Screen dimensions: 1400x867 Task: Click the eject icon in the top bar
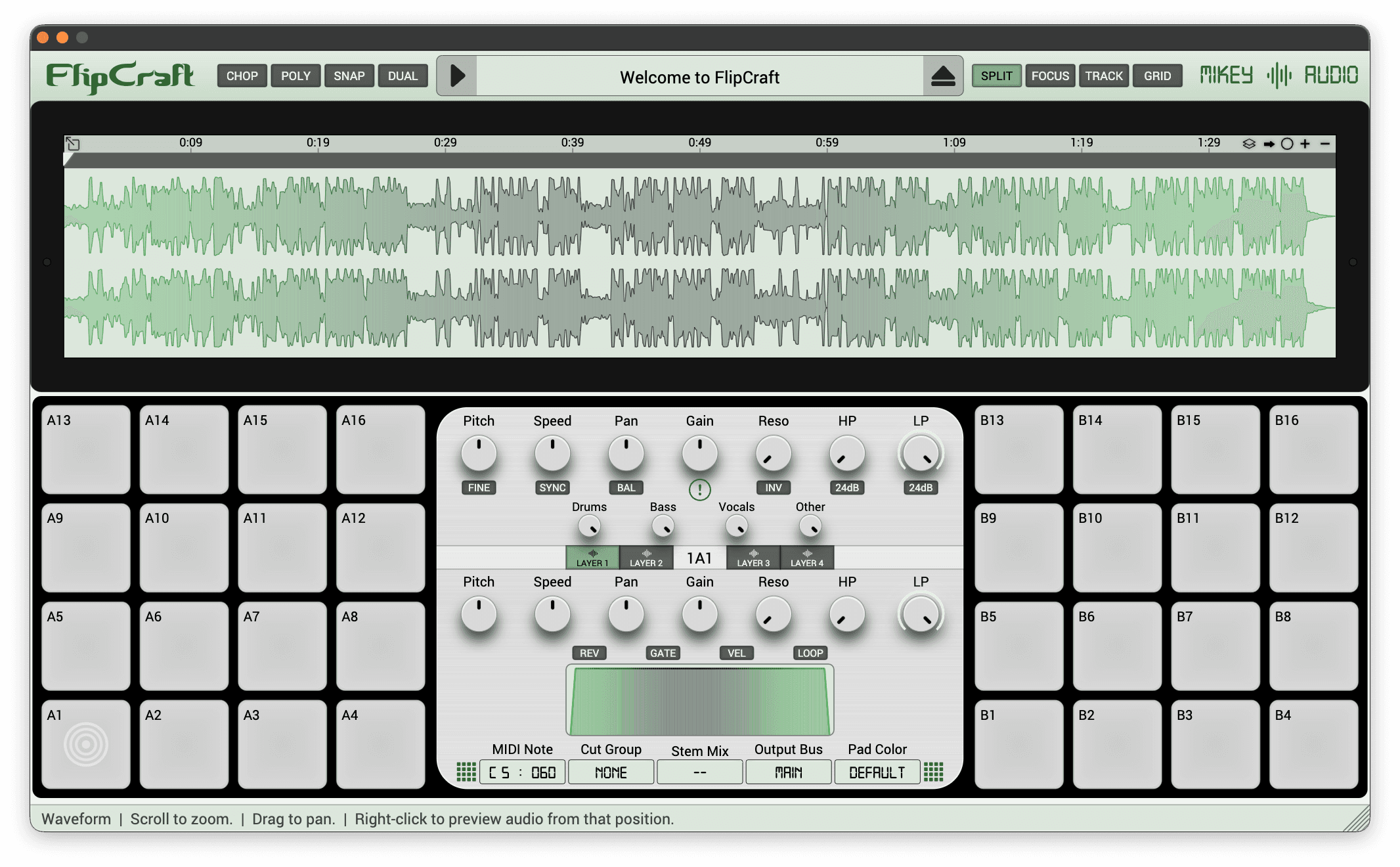(943, 76)
